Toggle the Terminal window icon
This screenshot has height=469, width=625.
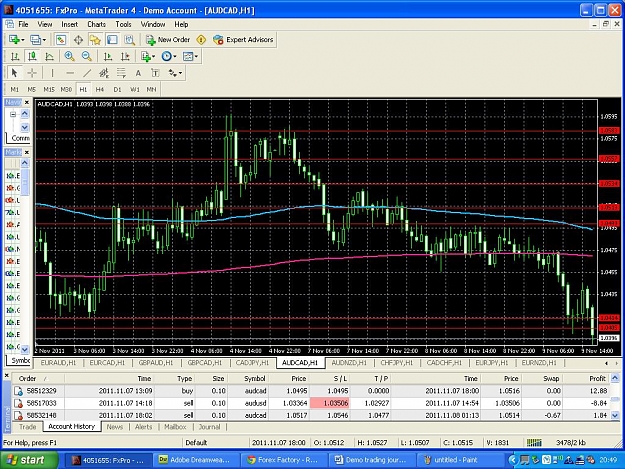[x=112, y=40]
